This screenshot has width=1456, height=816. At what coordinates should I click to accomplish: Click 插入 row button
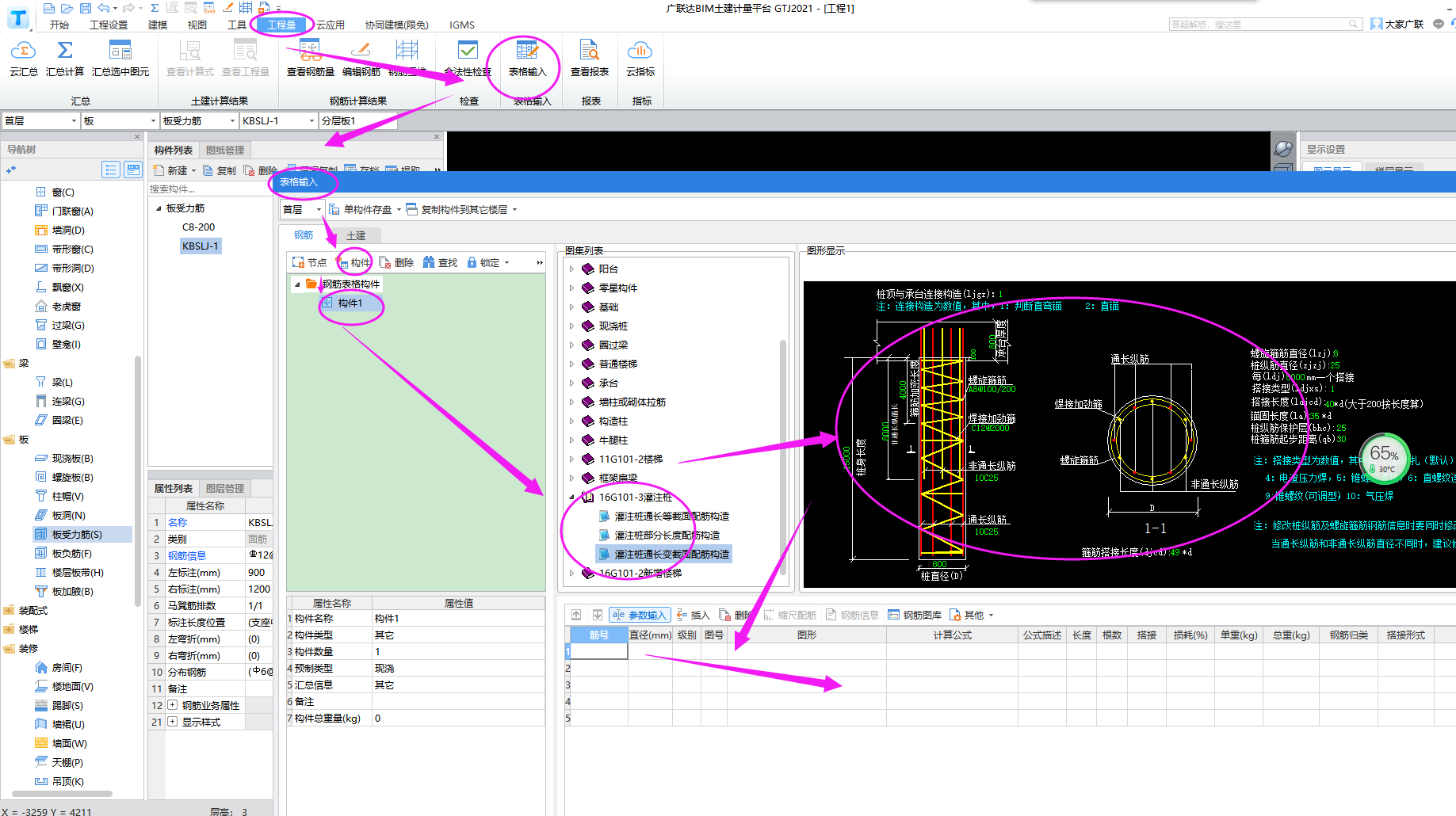693,615
